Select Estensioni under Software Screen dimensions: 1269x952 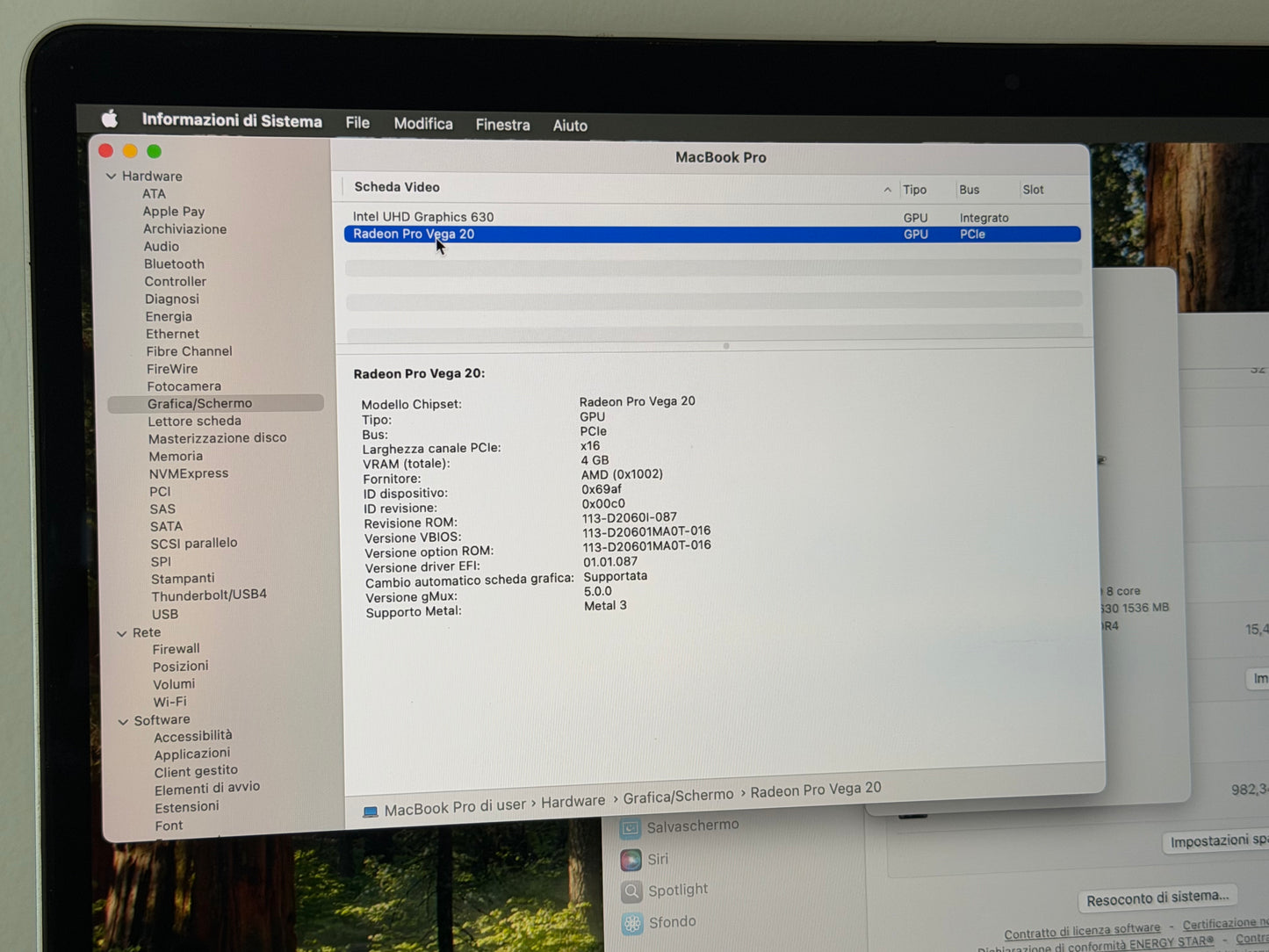coord(187,807)
